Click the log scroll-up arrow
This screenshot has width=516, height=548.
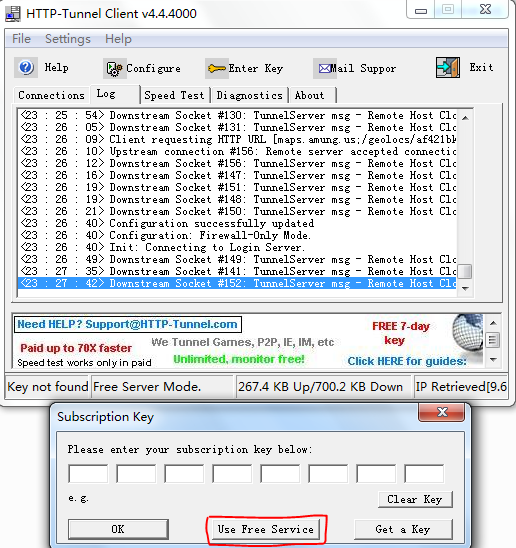[465, 118]
